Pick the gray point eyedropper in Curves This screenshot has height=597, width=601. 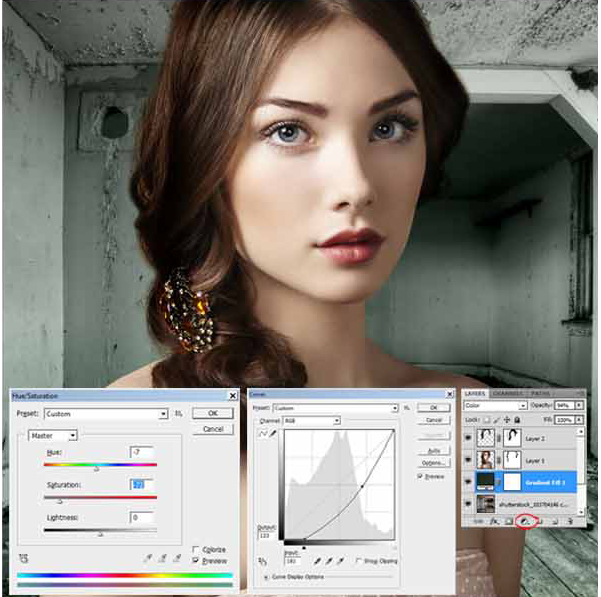pyautogui.click(x=329, y=561)
